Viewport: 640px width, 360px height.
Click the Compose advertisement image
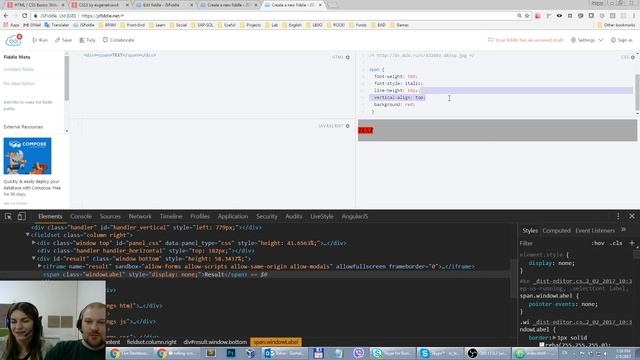pos(27,156)
